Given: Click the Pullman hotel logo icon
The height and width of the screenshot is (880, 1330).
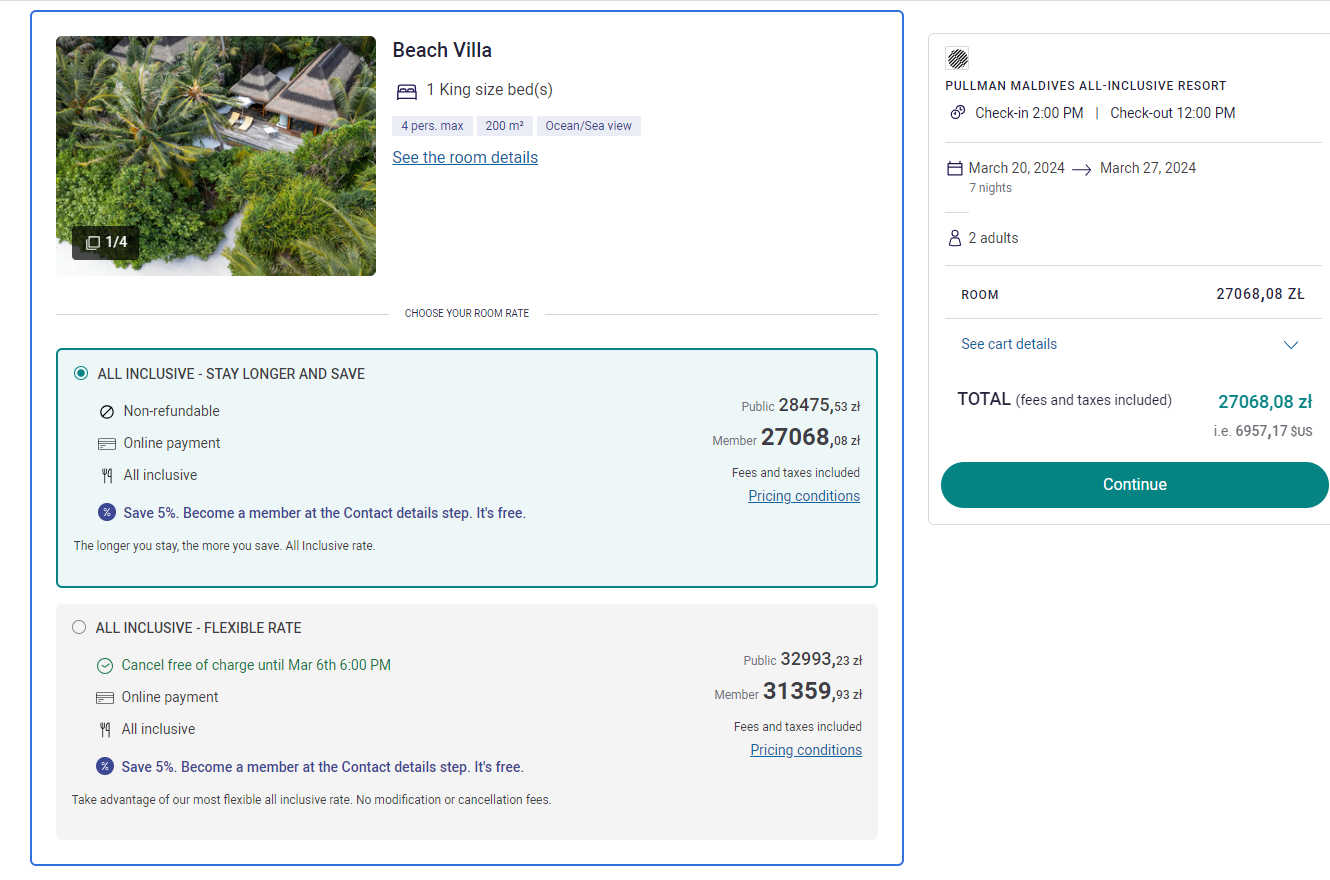Looking at the screenshot, I should pyautogui.click(x=957, y=58).
